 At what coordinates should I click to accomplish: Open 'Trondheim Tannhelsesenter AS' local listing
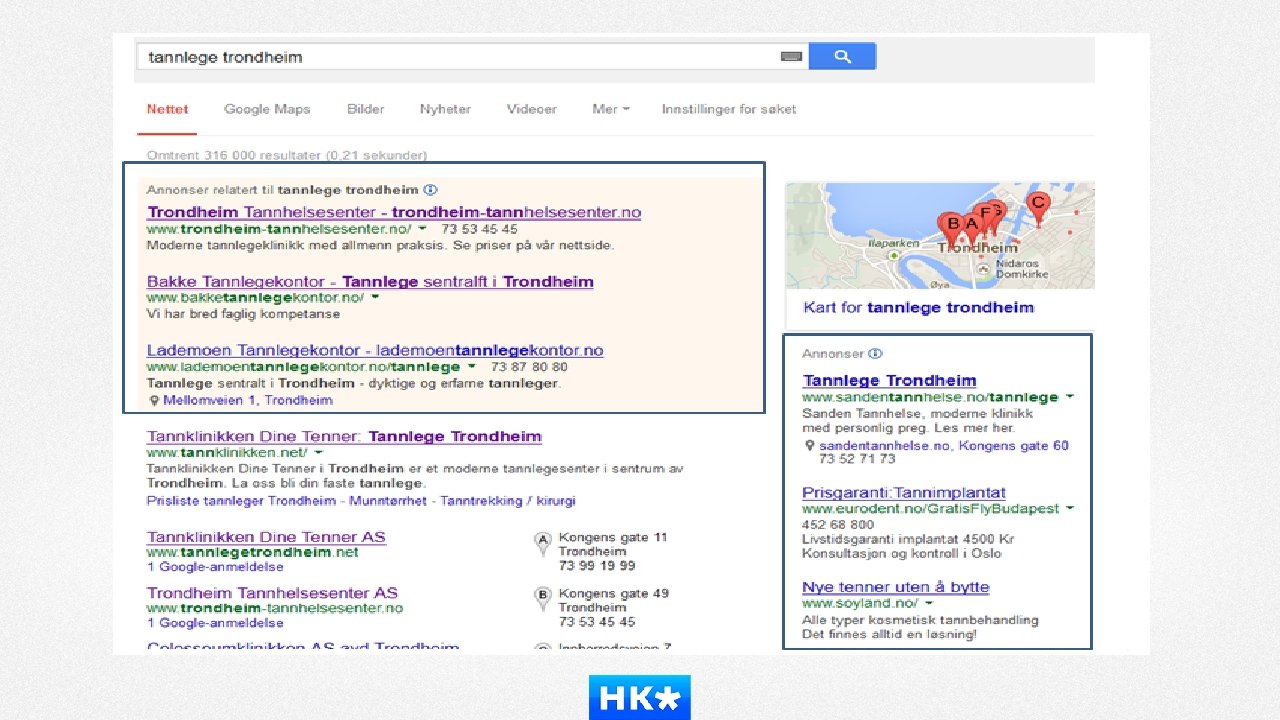coord(272,593)
